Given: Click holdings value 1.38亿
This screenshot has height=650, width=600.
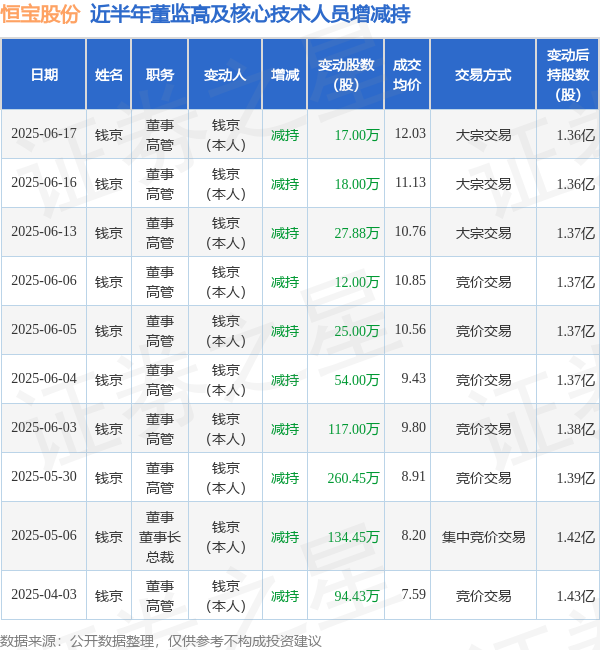Looking at the screenshot, I should tap(576, 429).
